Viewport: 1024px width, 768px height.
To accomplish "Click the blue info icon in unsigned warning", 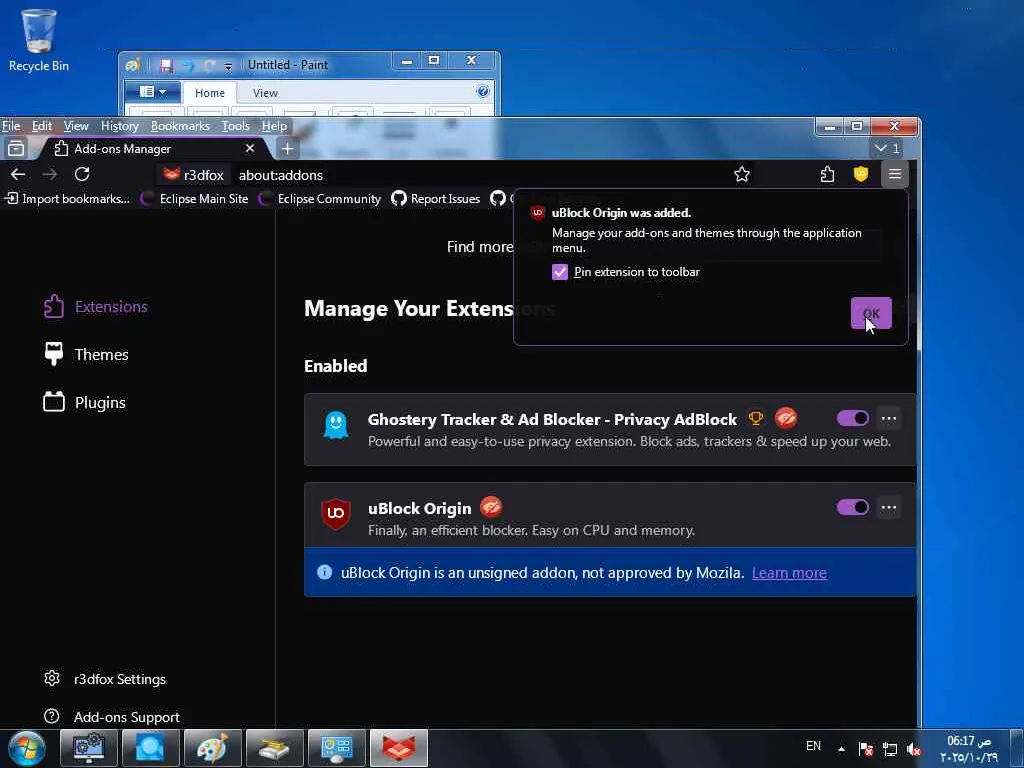I will point(325,572).
